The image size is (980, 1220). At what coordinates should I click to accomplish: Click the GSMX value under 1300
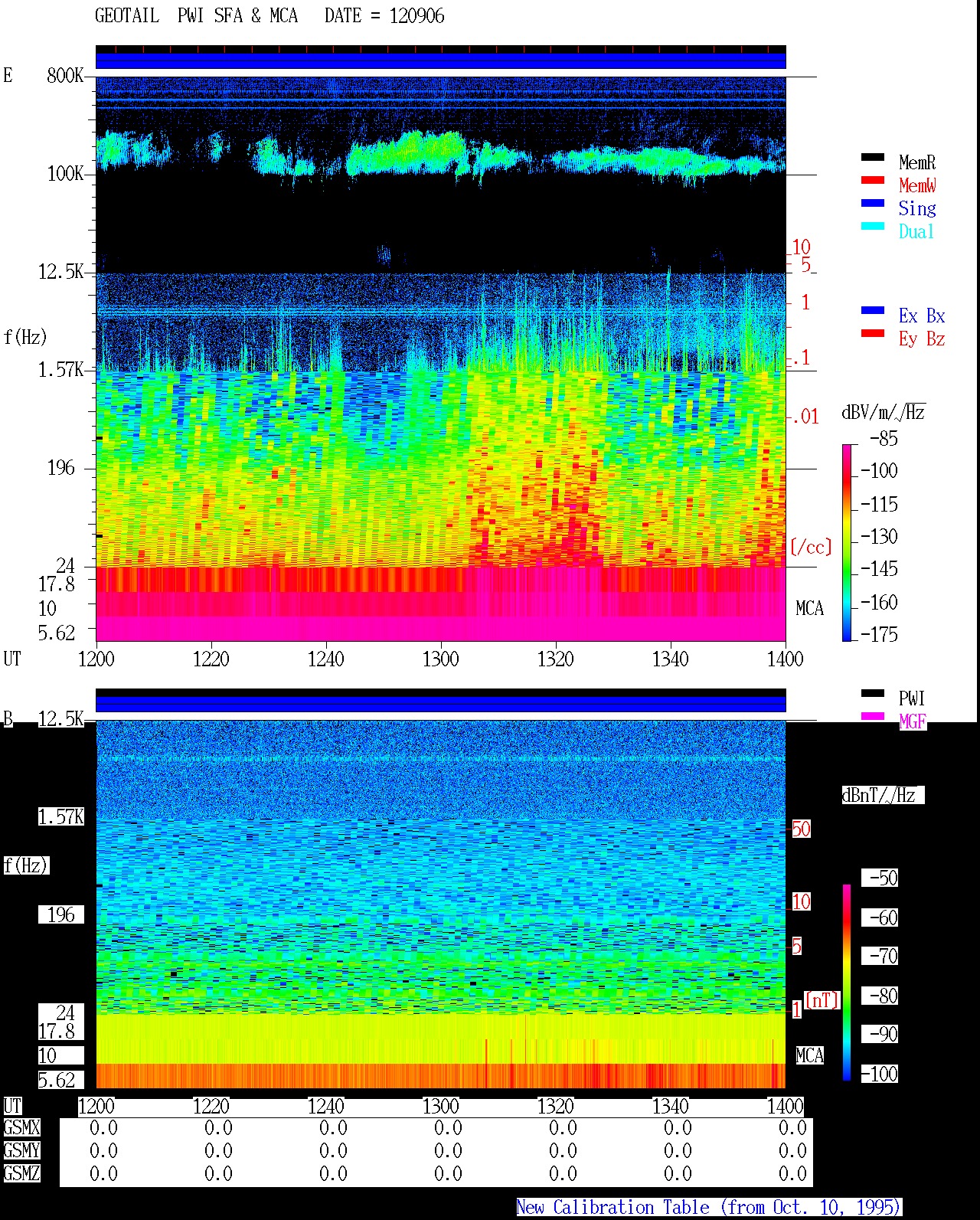448,1127
